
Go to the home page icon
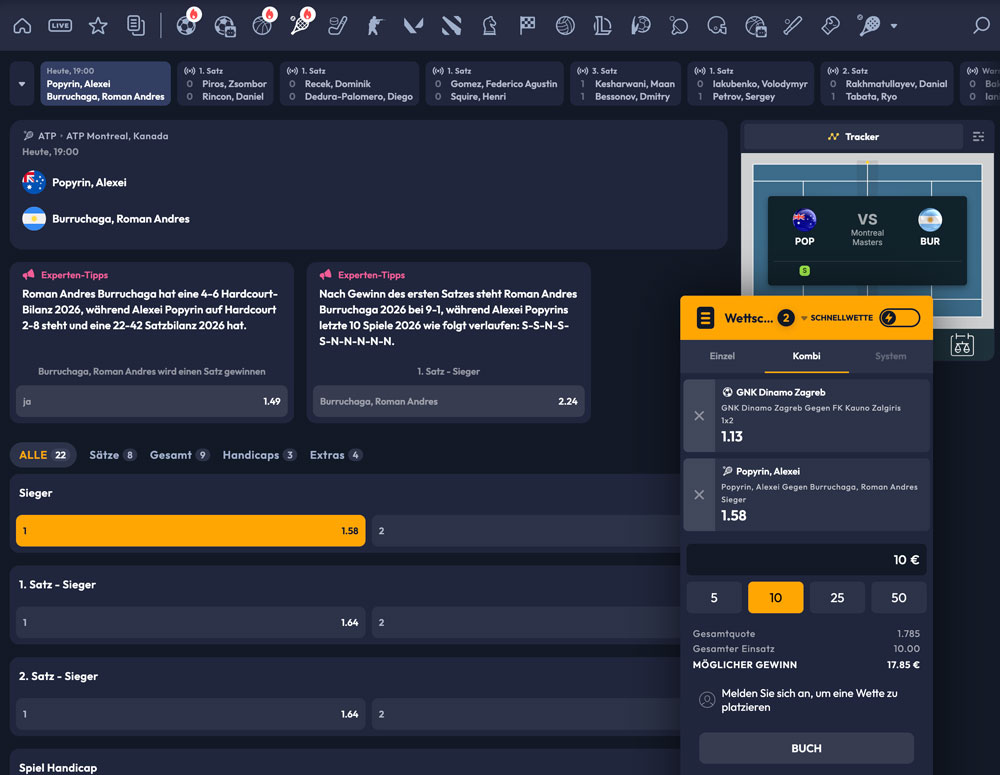click(x=22, y=26)
